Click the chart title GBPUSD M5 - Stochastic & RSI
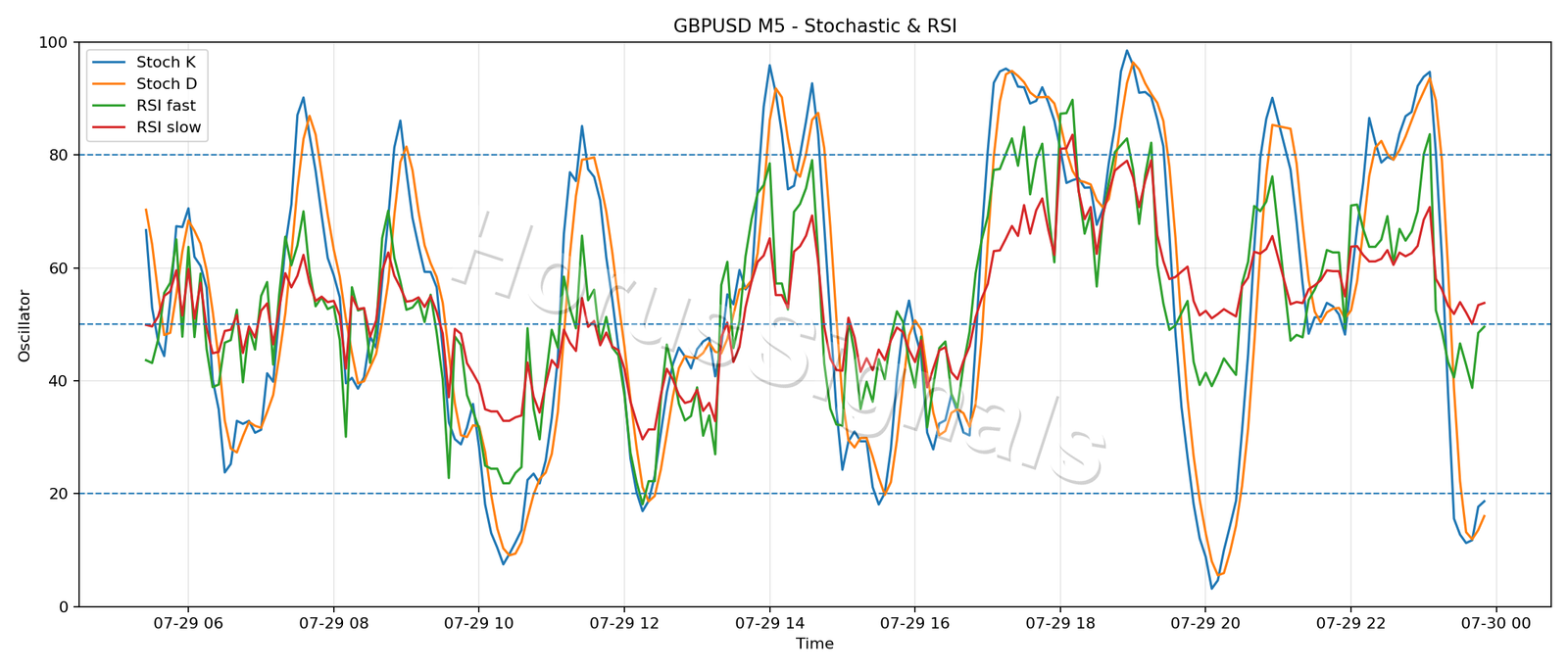Image resolution: width=1568 pixels, height=672 pixels. tap(814, 26)
